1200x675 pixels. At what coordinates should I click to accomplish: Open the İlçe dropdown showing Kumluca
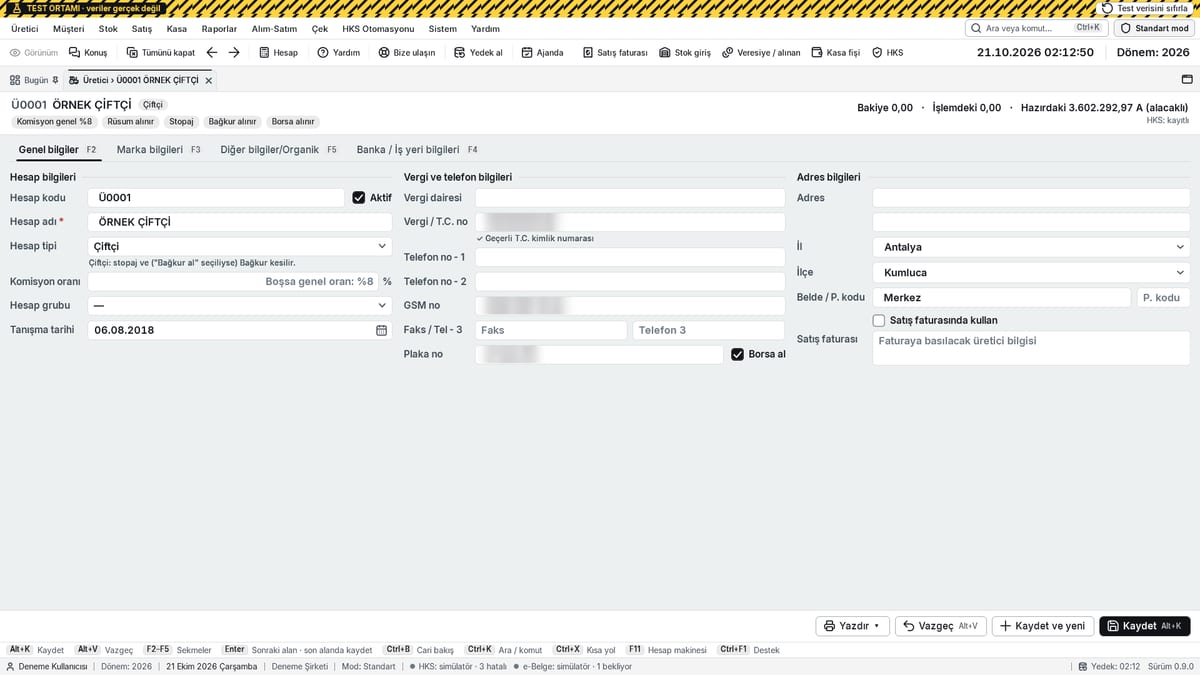click(1031, 272)
